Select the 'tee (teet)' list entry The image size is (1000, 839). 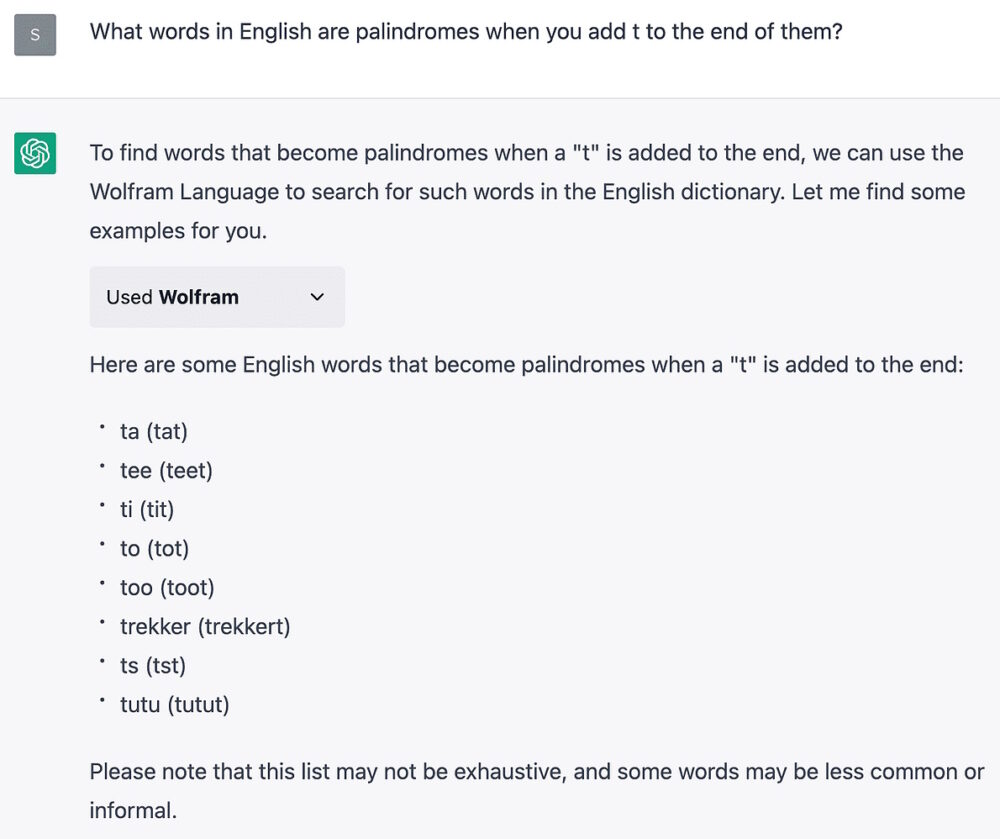click(x=166, y=470)
